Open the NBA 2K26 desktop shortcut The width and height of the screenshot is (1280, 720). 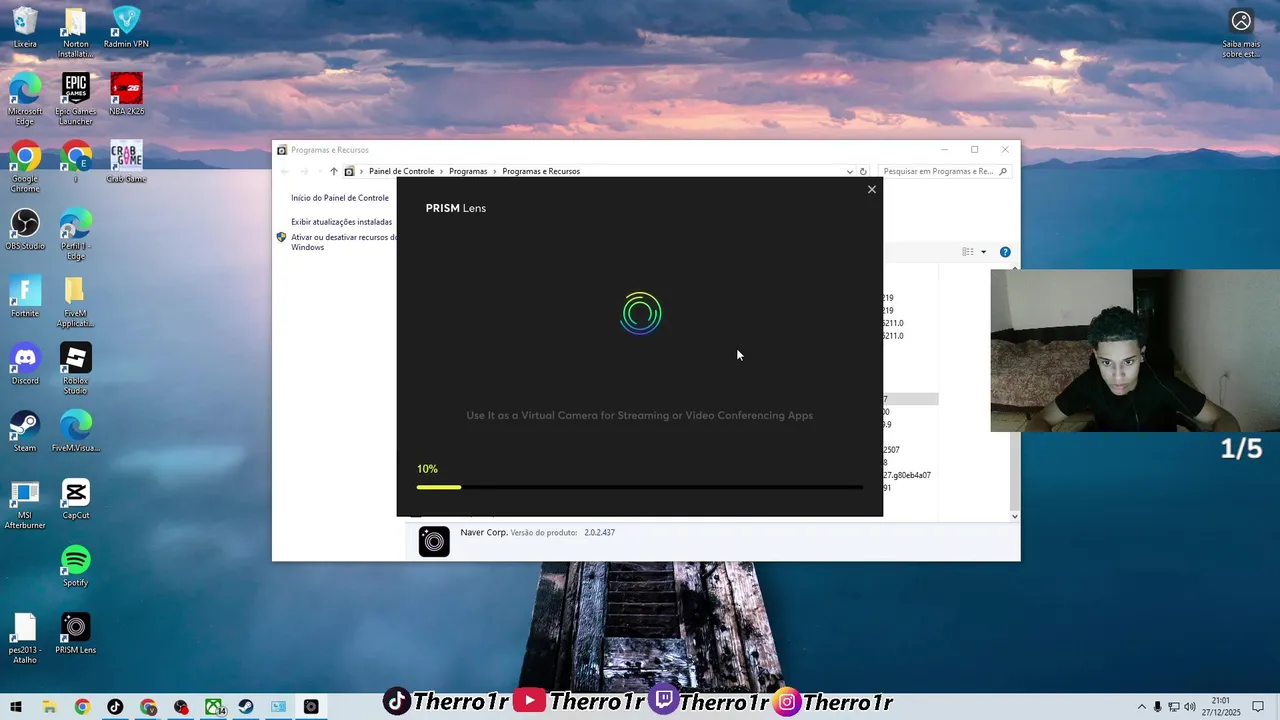[x=126, y=94]
